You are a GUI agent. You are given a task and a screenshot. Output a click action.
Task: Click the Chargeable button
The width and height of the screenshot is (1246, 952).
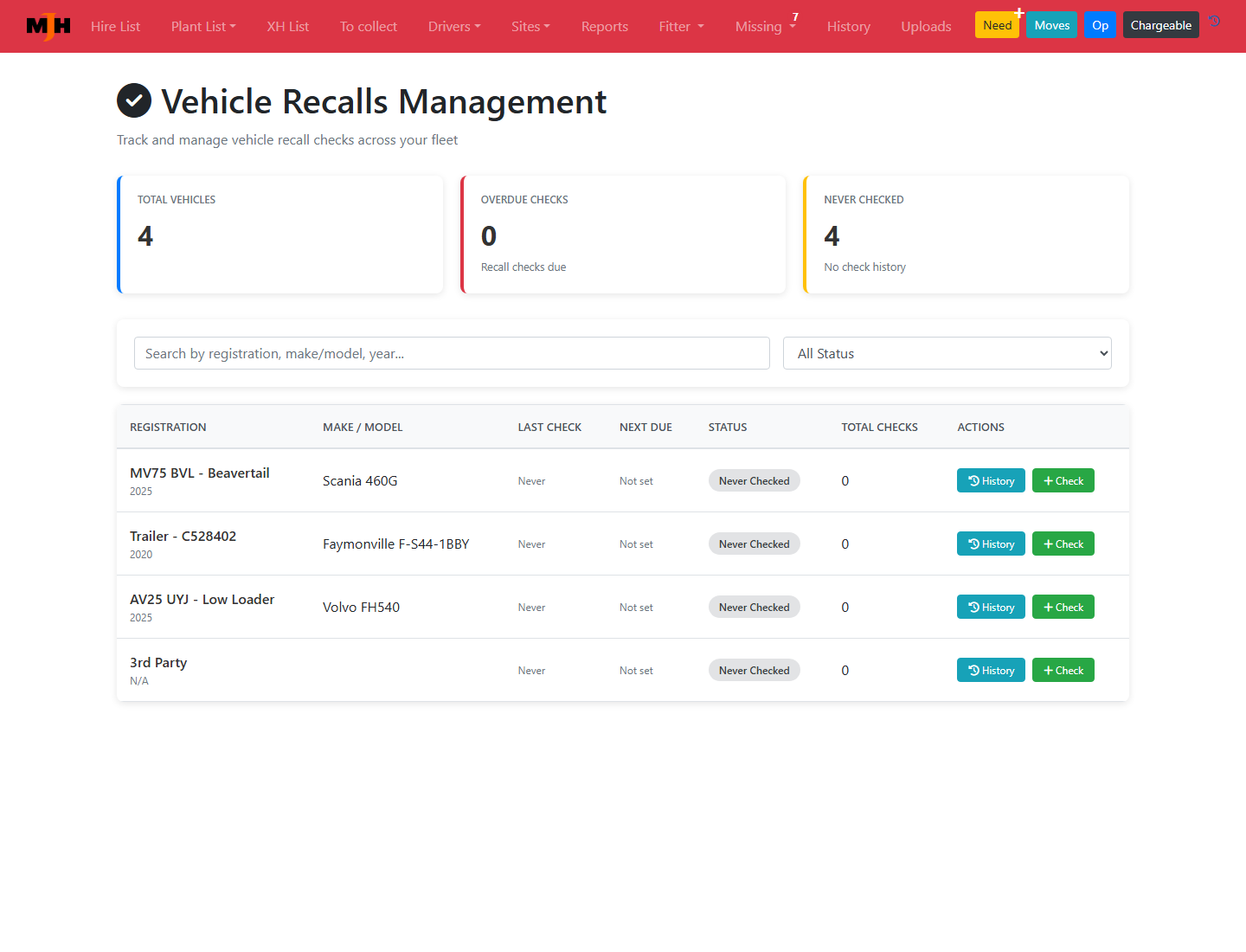1160,25
